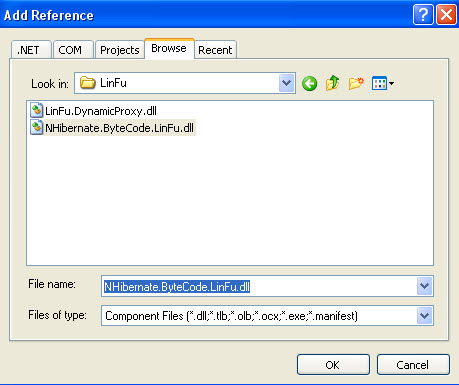Go back to last folder visited

point(309,83)
